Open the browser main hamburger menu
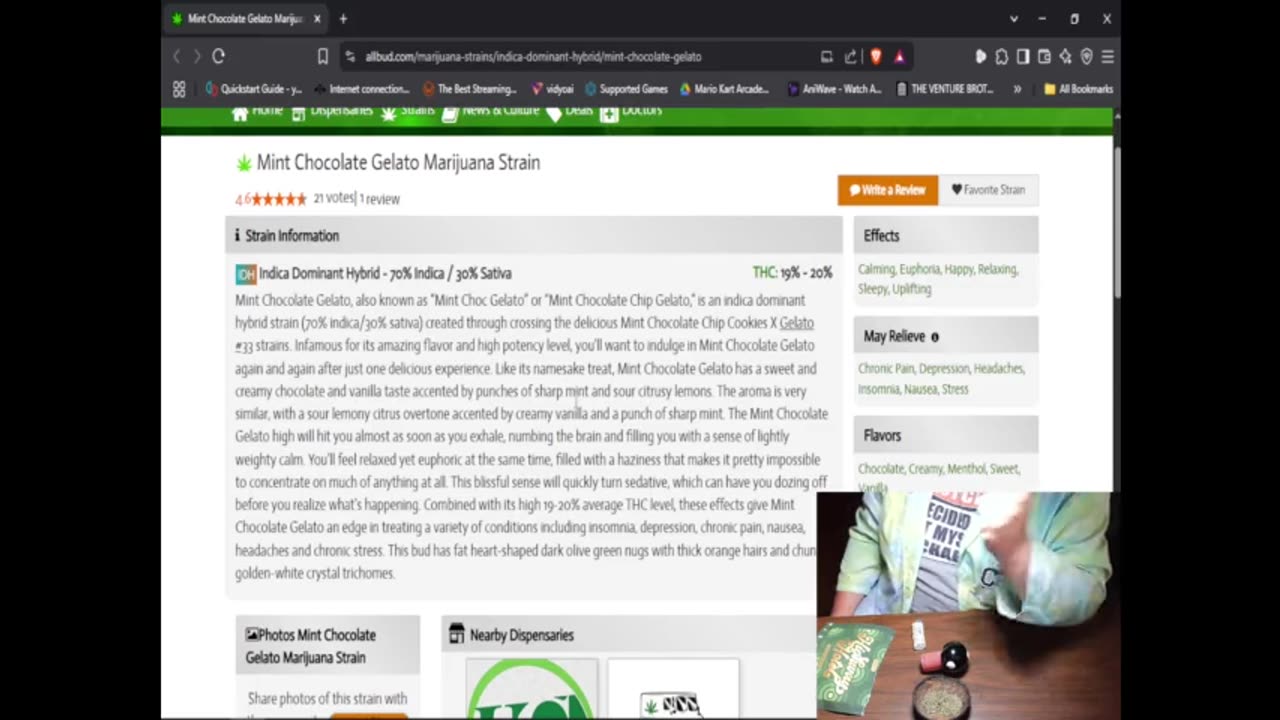Viewport: 1280px width, 720px height. pyautogui.click(x=1107, y=57)
